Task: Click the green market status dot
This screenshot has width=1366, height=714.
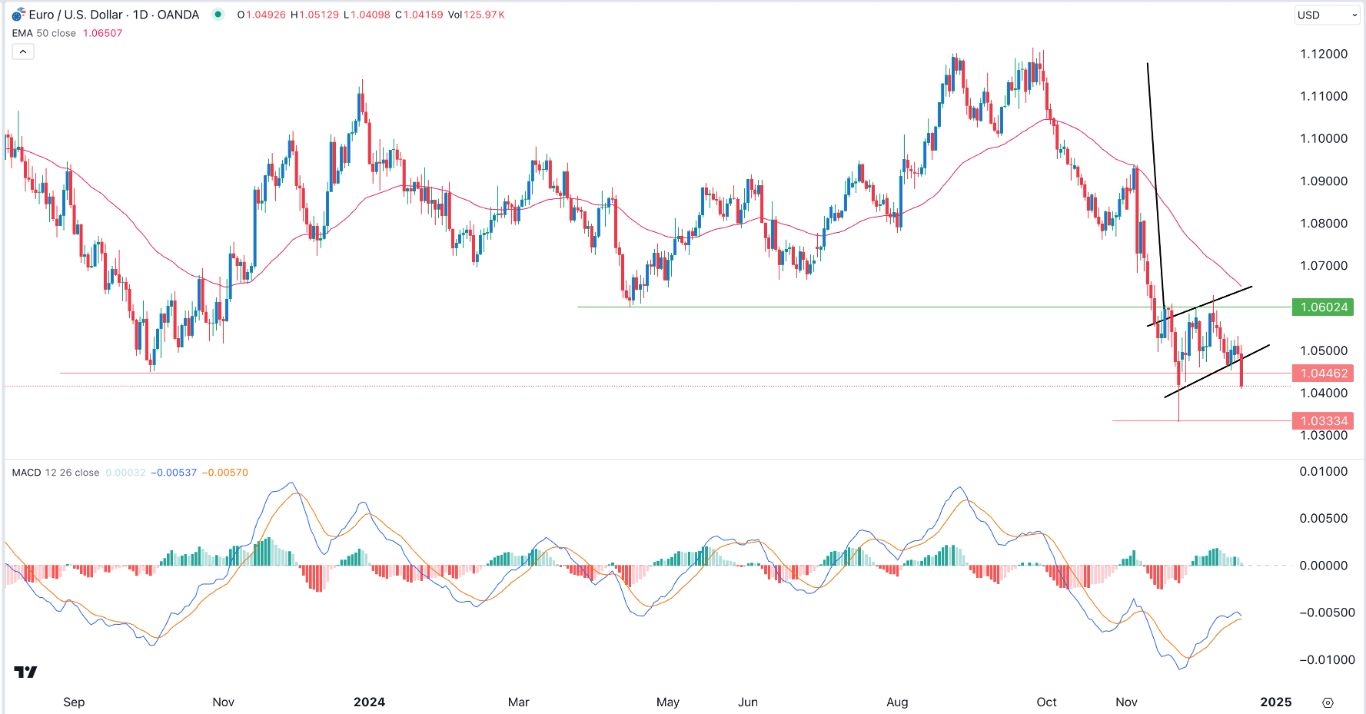Action: [219, 15]
